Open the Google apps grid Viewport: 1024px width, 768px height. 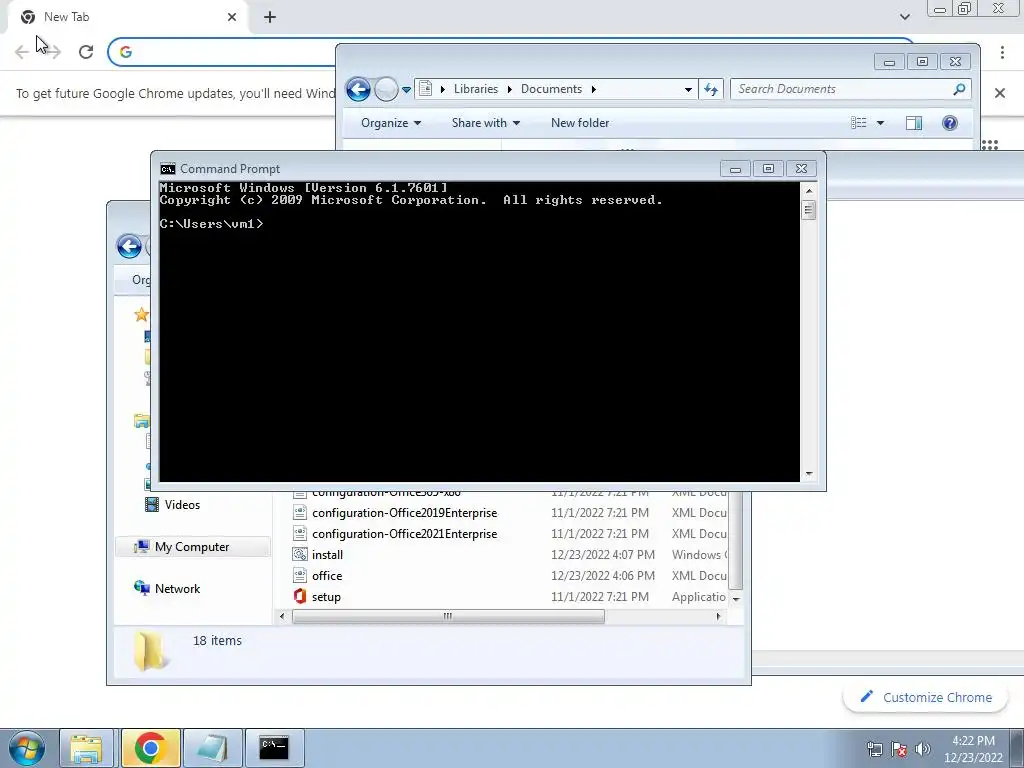[x=989, y=144]
